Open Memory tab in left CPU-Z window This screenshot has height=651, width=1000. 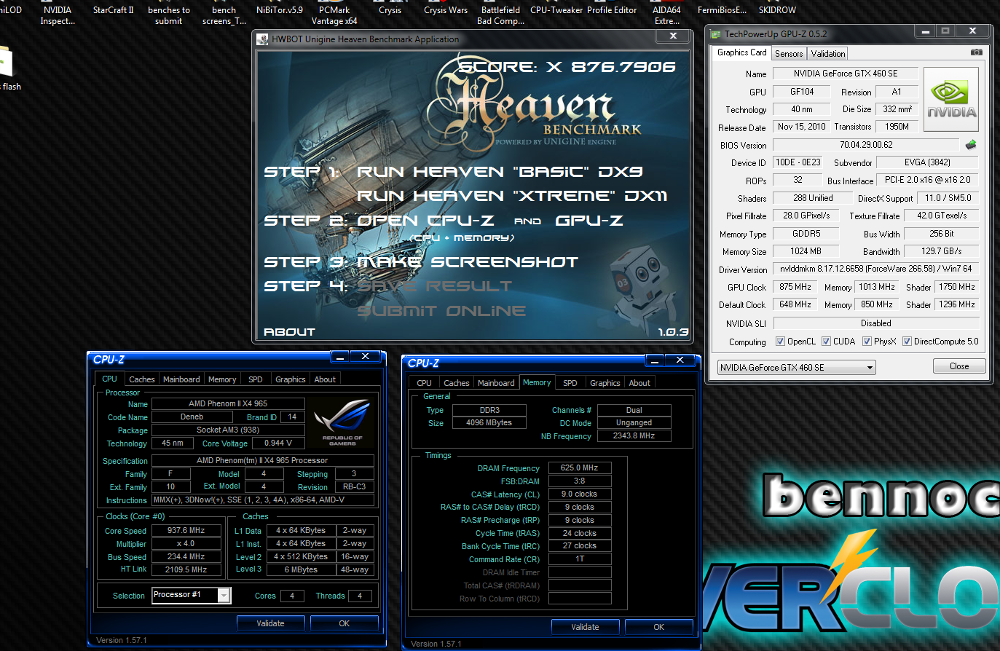[222, 379]
